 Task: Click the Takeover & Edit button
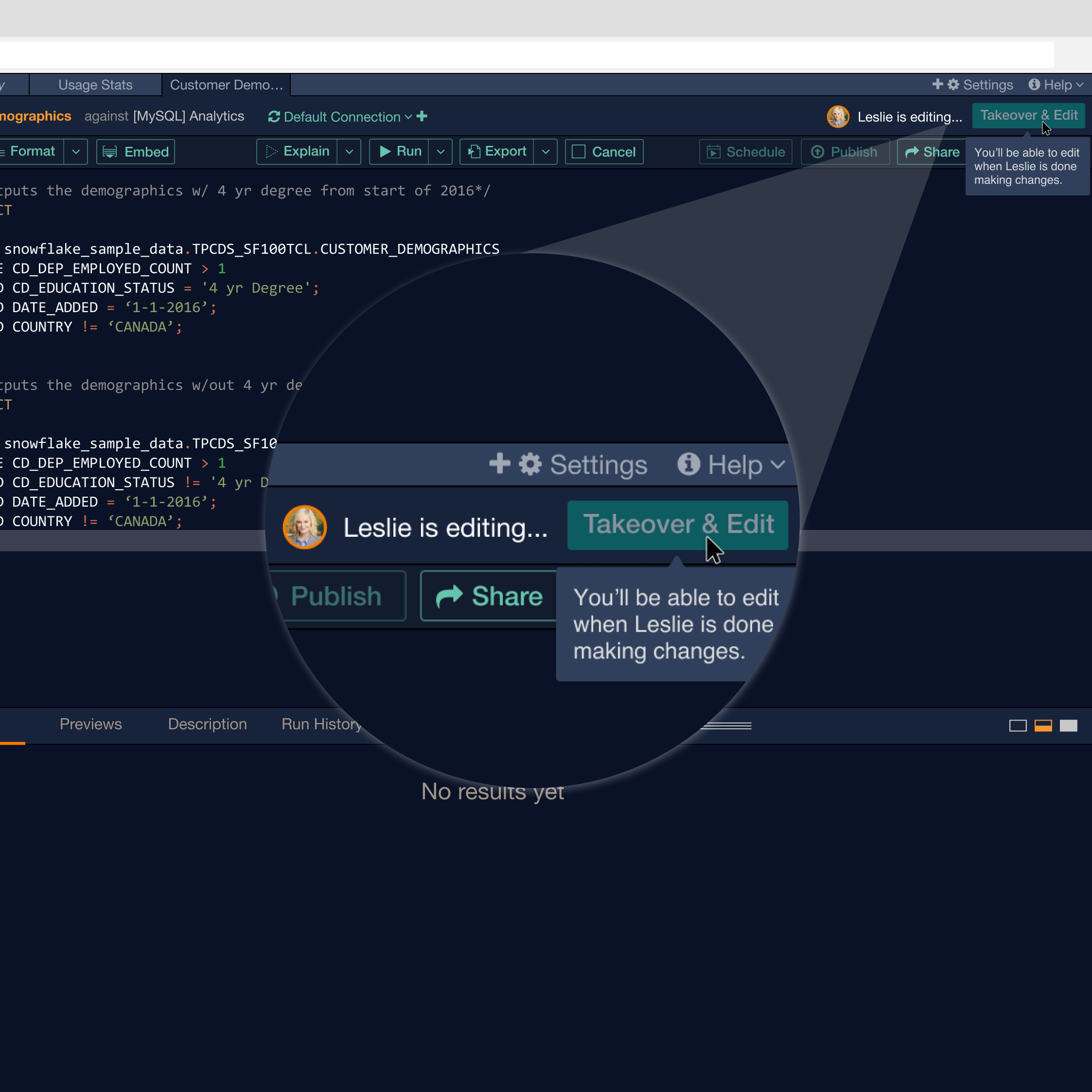coord(1028,115)
